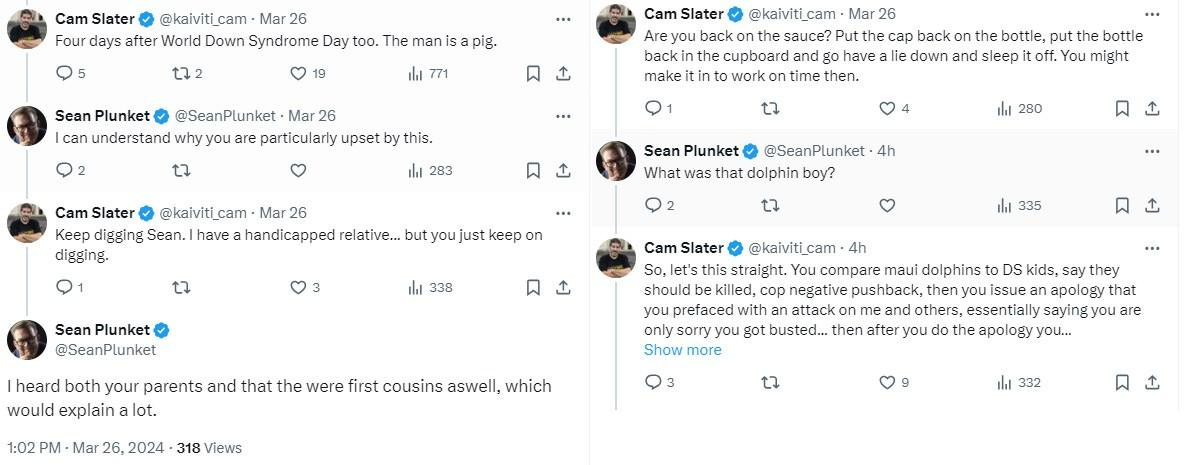1184x465 pixels.
Task: Share the 'dolphin boy' tweet
Action: [x=1152, y=205]
